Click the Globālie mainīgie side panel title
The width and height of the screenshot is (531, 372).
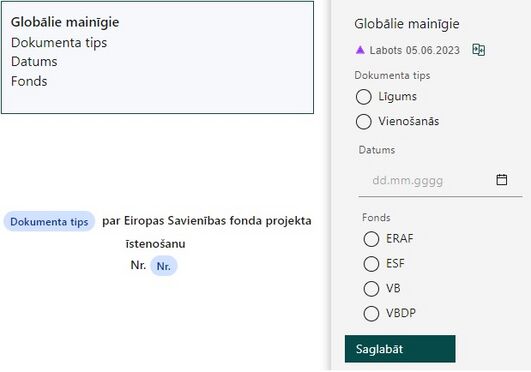[407, 24]
